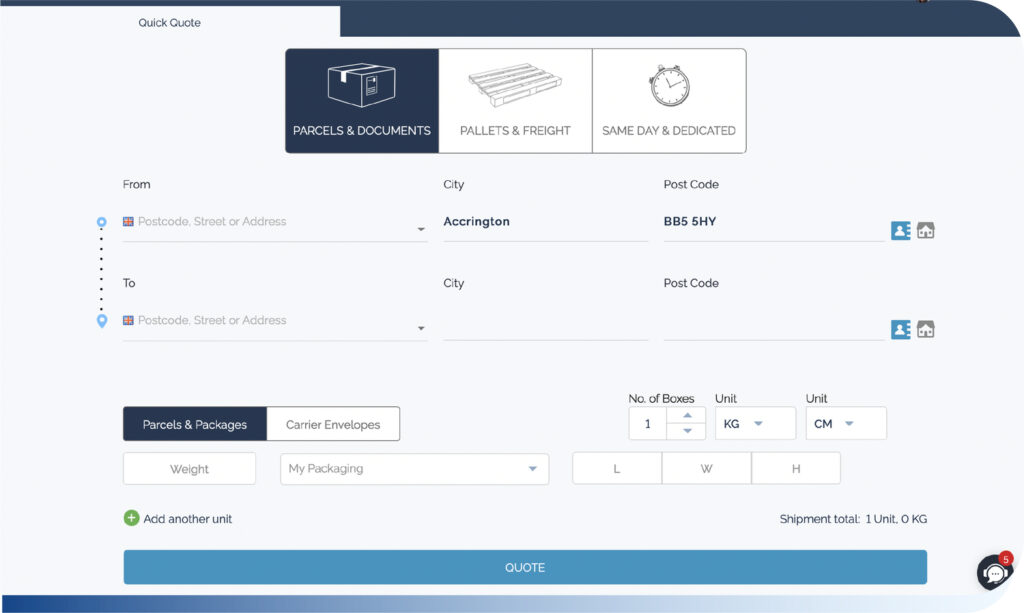1024x613 pixels.
Task: Switch to the Pallets & Freight option
Action: [x=514, y=100]
